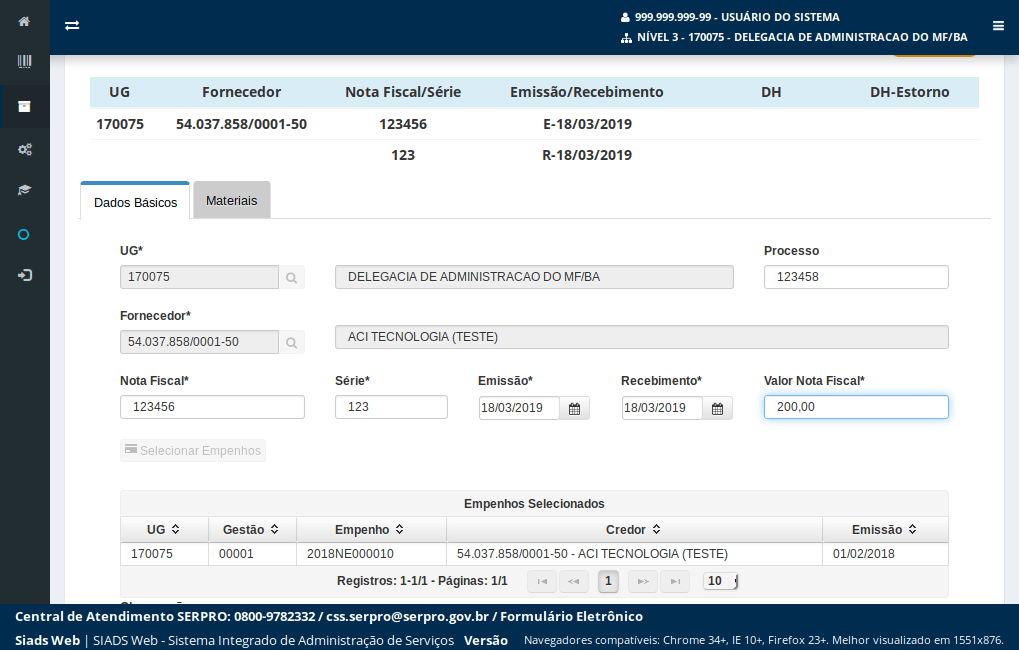The height and width of the screenshot is (650, 1019).
Task: Click Registros: 1-1/1 - Páginas: 1/1 text
Action: pos(422,581)
